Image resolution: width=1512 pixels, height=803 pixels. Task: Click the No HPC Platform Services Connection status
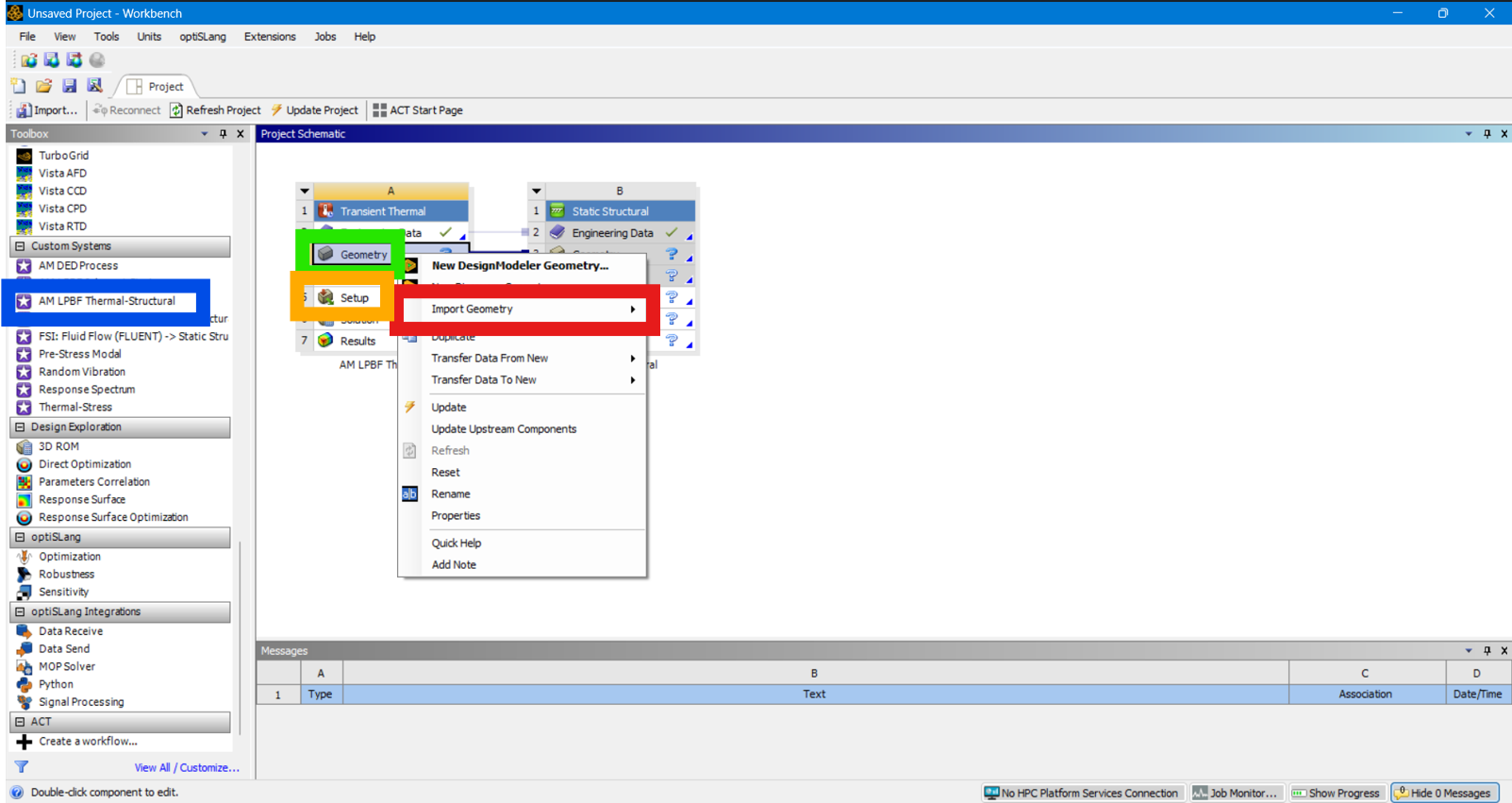click(1081, 794)
